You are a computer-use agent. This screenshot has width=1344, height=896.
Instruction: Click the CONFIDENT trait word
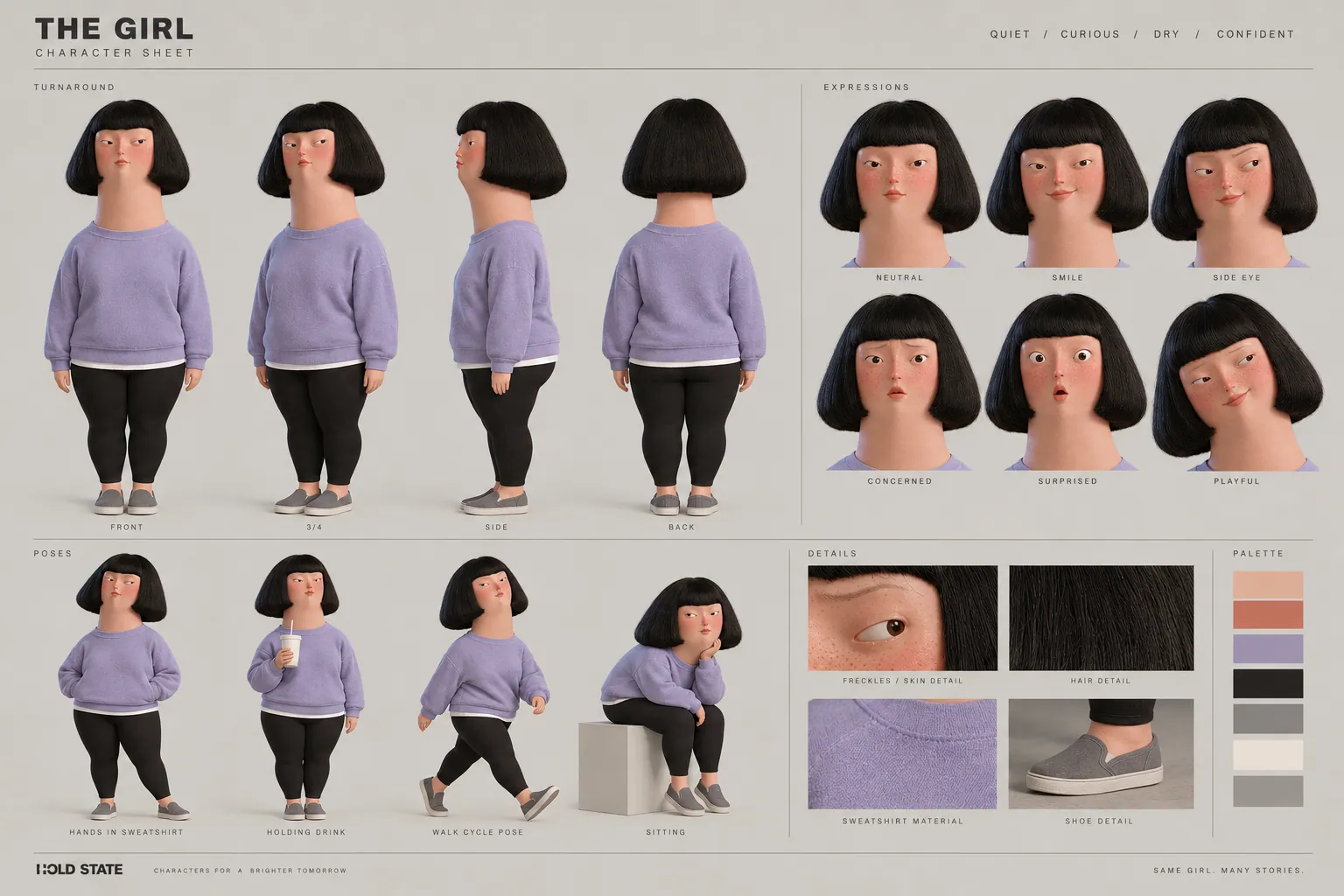(x=1256, y=34)
